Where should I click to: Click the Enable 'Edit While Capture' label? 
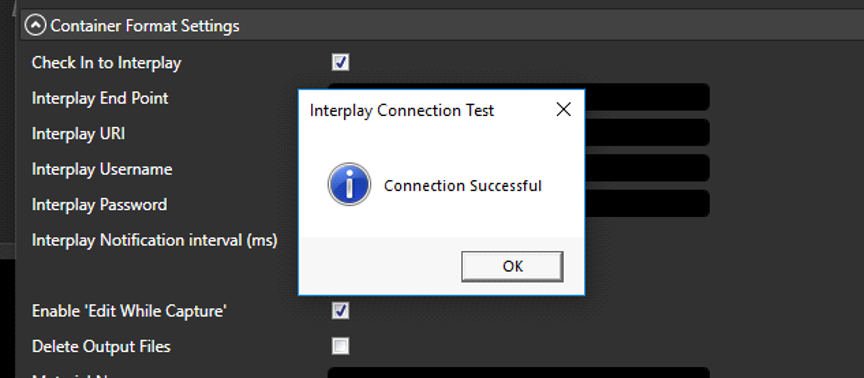[129, 311]
